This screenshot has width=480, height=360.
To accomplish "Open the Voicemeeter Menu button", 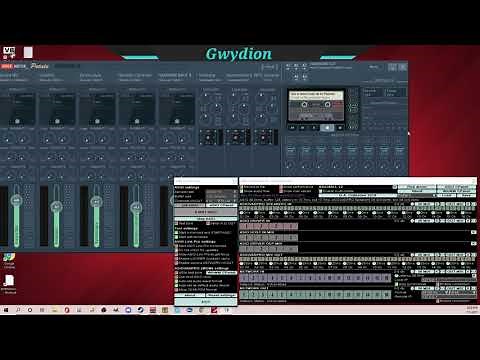I will [374, 67].
